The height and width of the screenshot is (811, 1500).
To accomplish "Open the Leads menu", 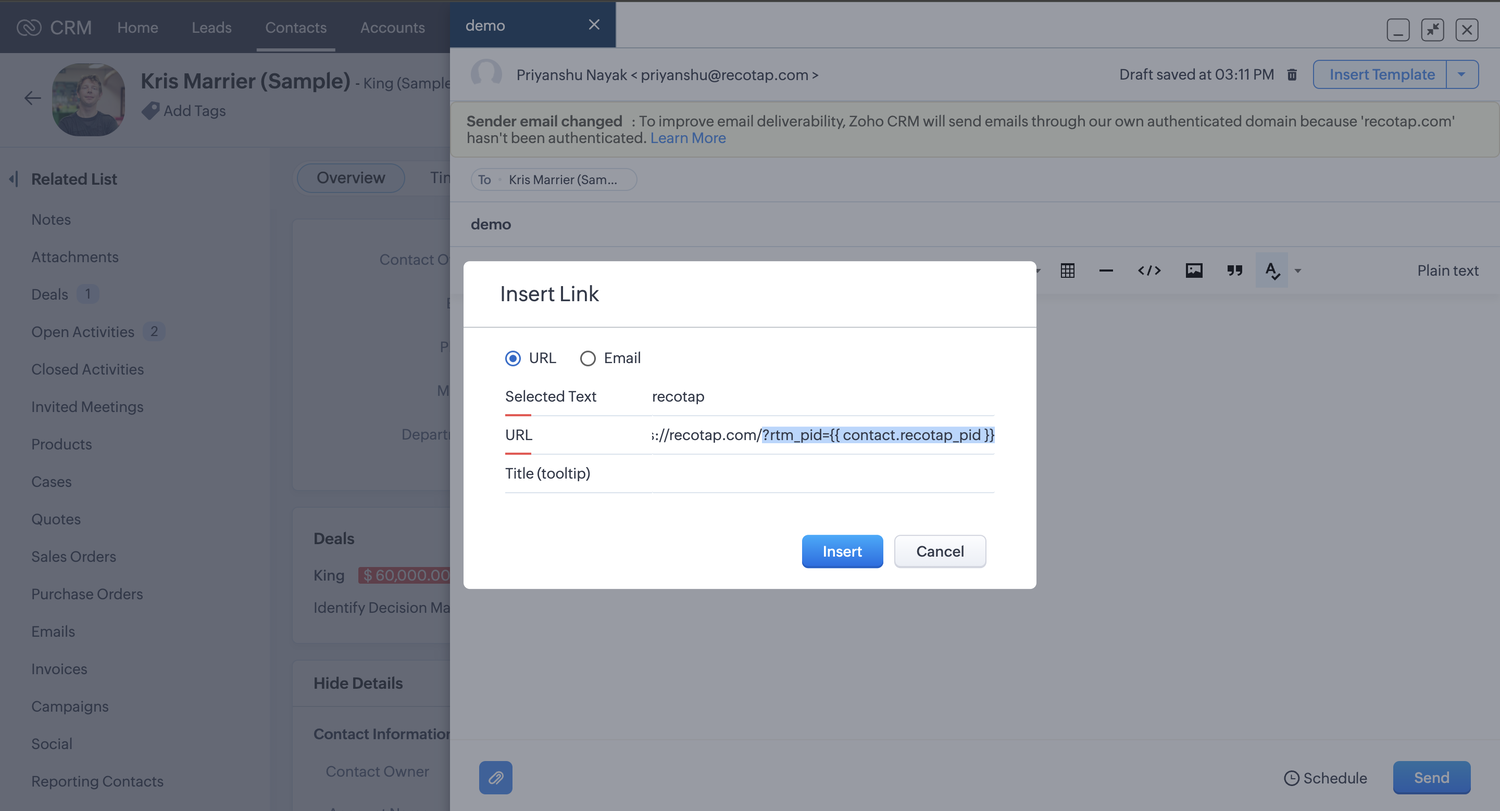I will click(x=212, y=27).
